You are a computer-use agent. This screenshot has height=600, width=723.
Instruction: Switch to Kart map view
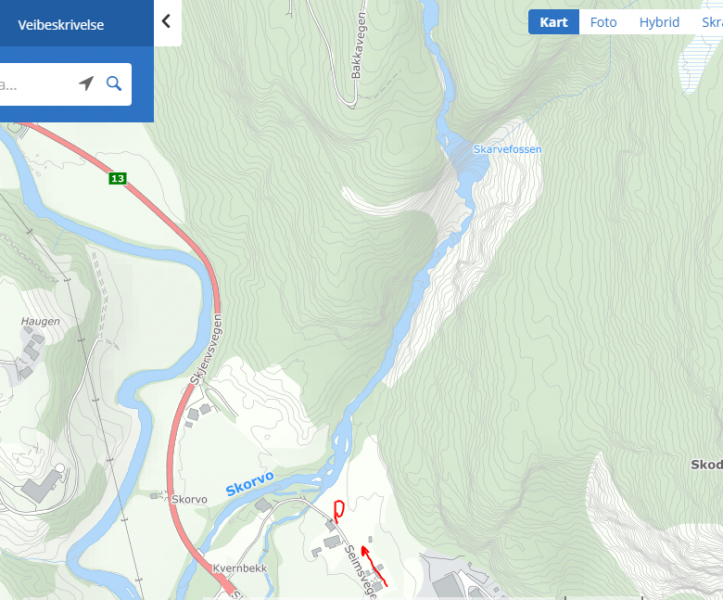pos(553,22)
